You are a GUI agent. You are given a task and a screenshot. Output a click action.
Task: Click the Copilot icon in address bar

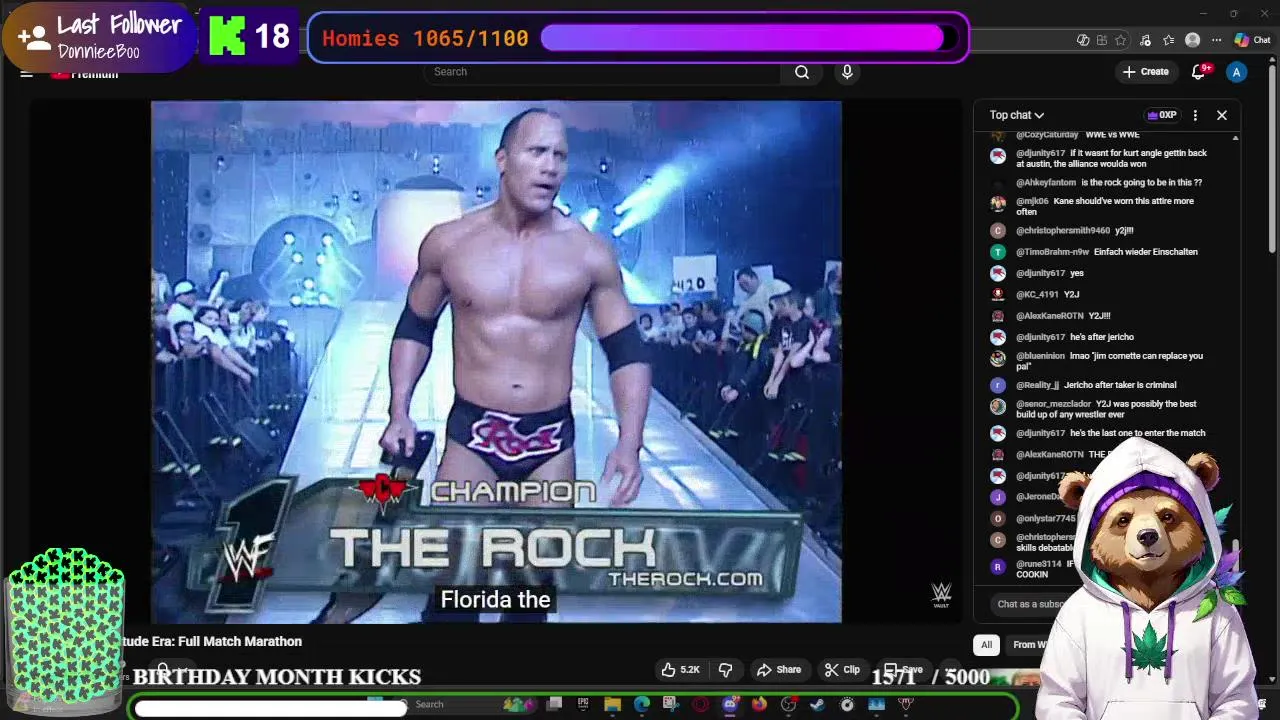[1083, 40]
